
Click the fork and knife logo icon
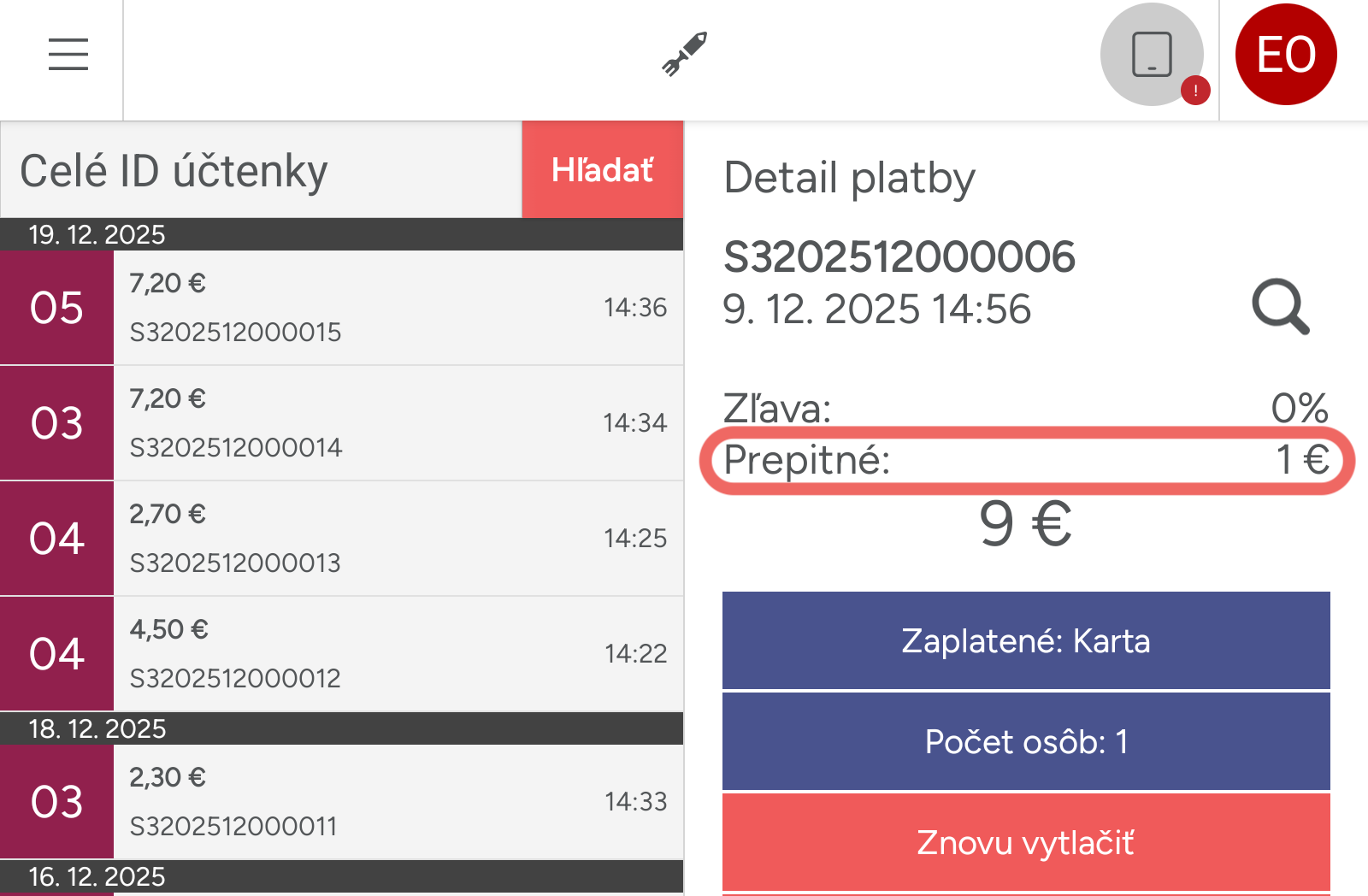[x=685, y=54]
